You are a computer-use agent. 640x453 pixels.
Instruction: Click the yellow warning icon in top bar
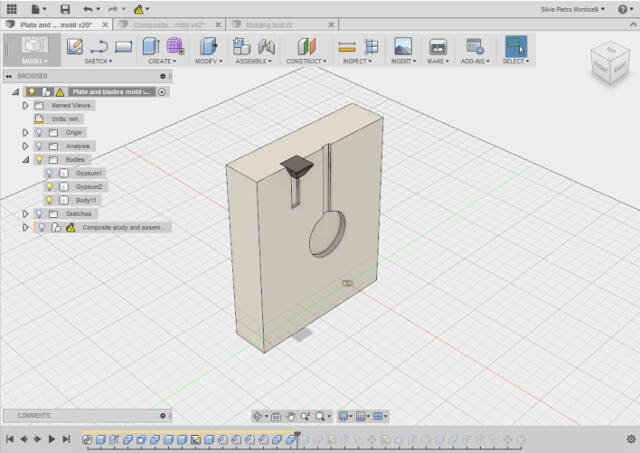[139, 9]
